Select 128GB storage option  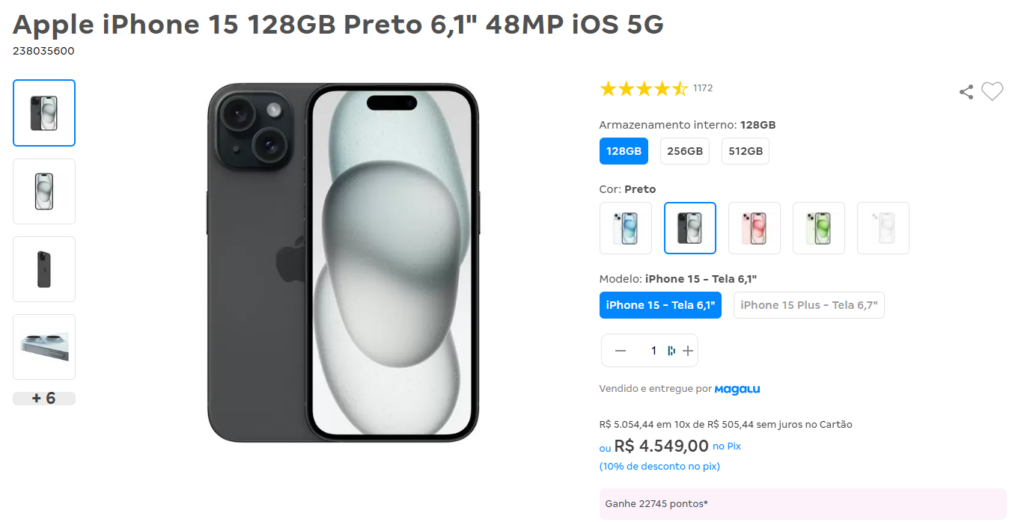pos(623,151)
